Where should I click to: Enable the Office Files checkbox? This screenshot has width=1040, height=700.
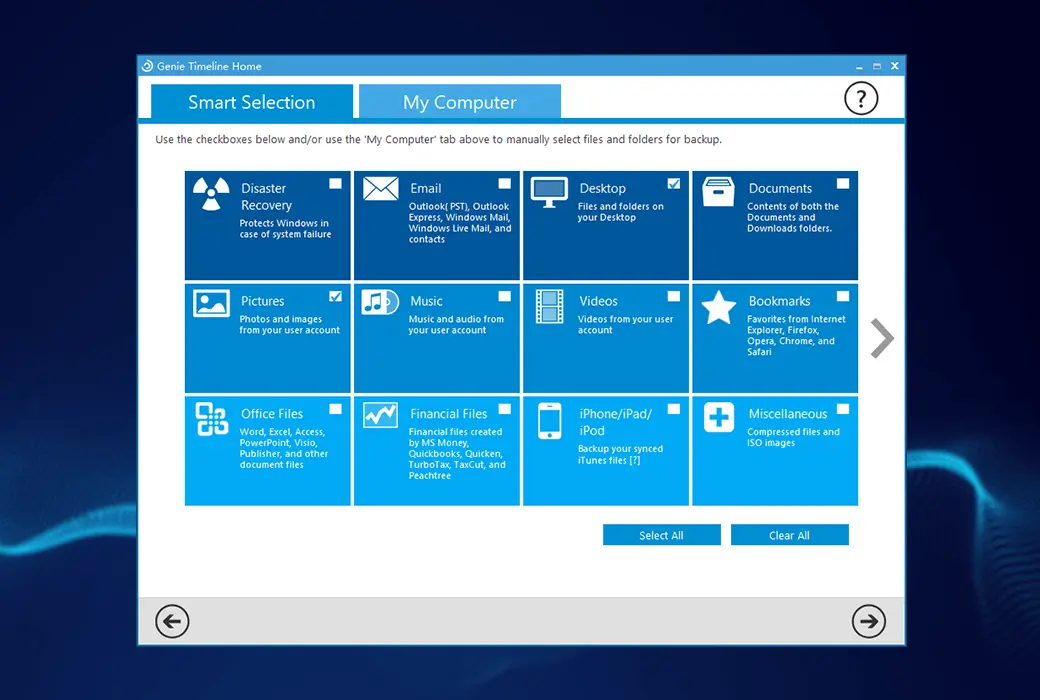point(336,409)
